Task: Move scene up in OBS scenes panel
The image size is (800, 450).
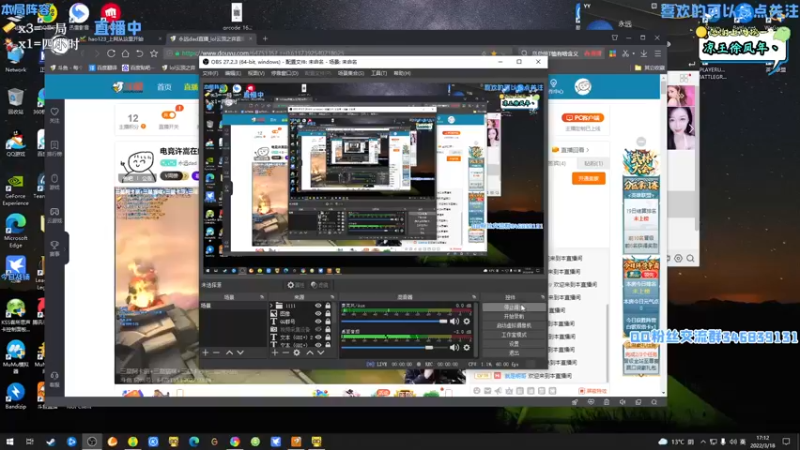Action: click(229, 353)
